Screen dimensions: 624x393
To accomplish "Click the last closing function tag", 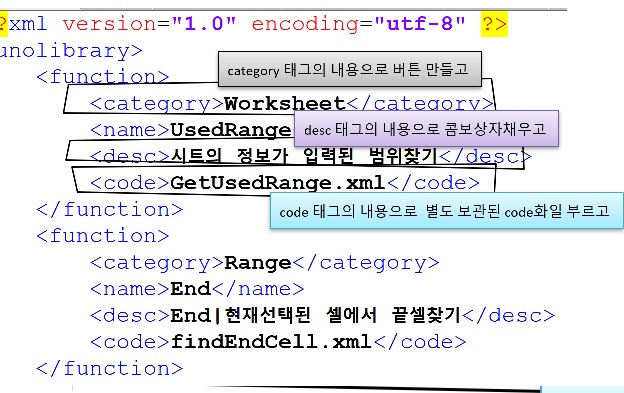I will [109, 368].
